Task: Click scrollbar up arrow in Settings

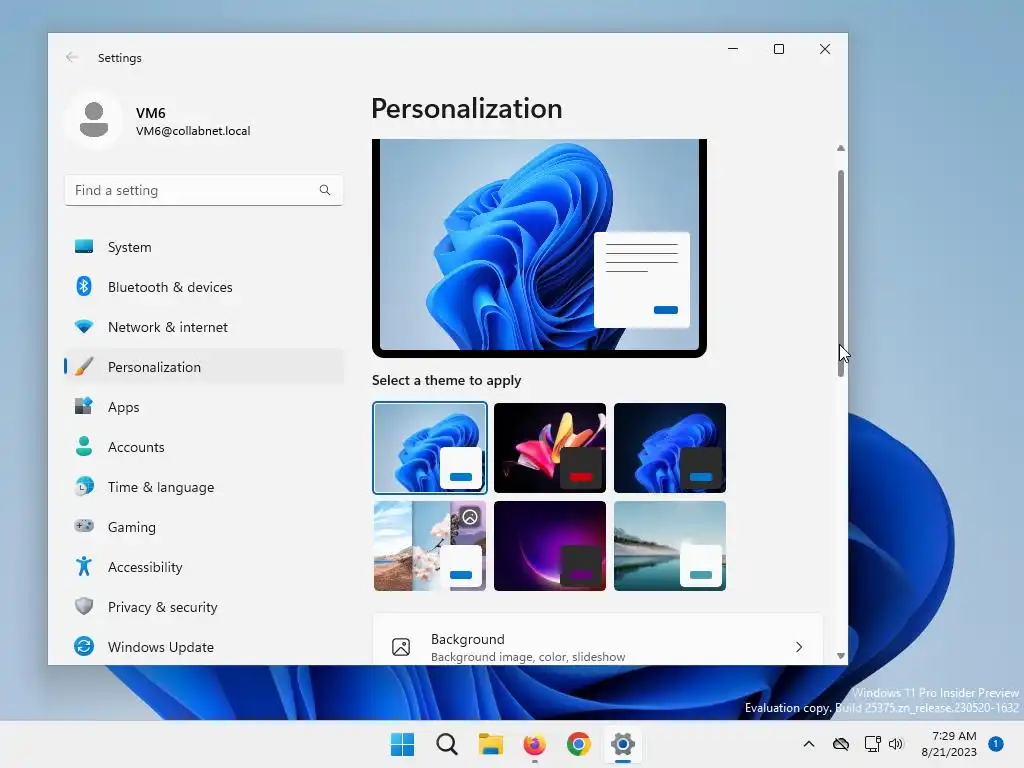Action: (x=840, y=148)
